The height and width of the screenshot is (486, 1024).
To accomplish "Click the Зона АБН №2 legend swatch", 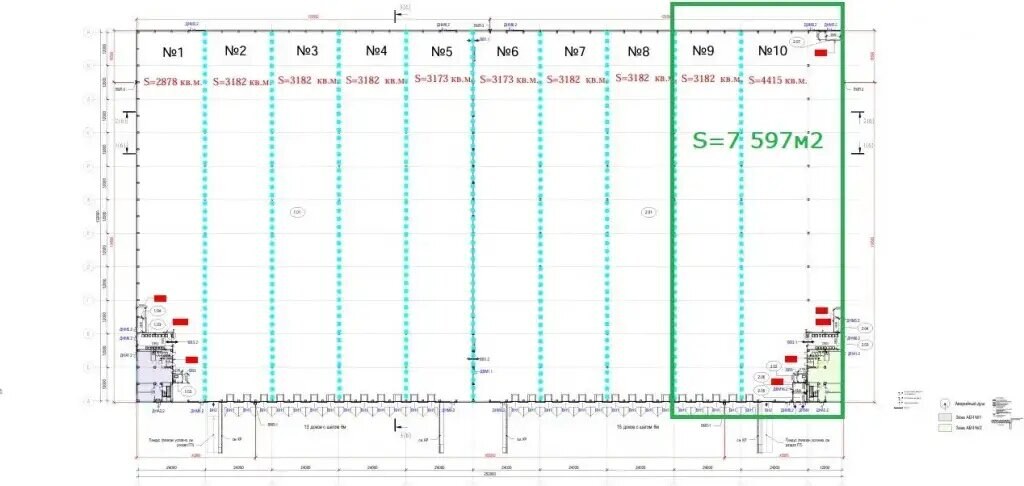I will pos(944,428).
